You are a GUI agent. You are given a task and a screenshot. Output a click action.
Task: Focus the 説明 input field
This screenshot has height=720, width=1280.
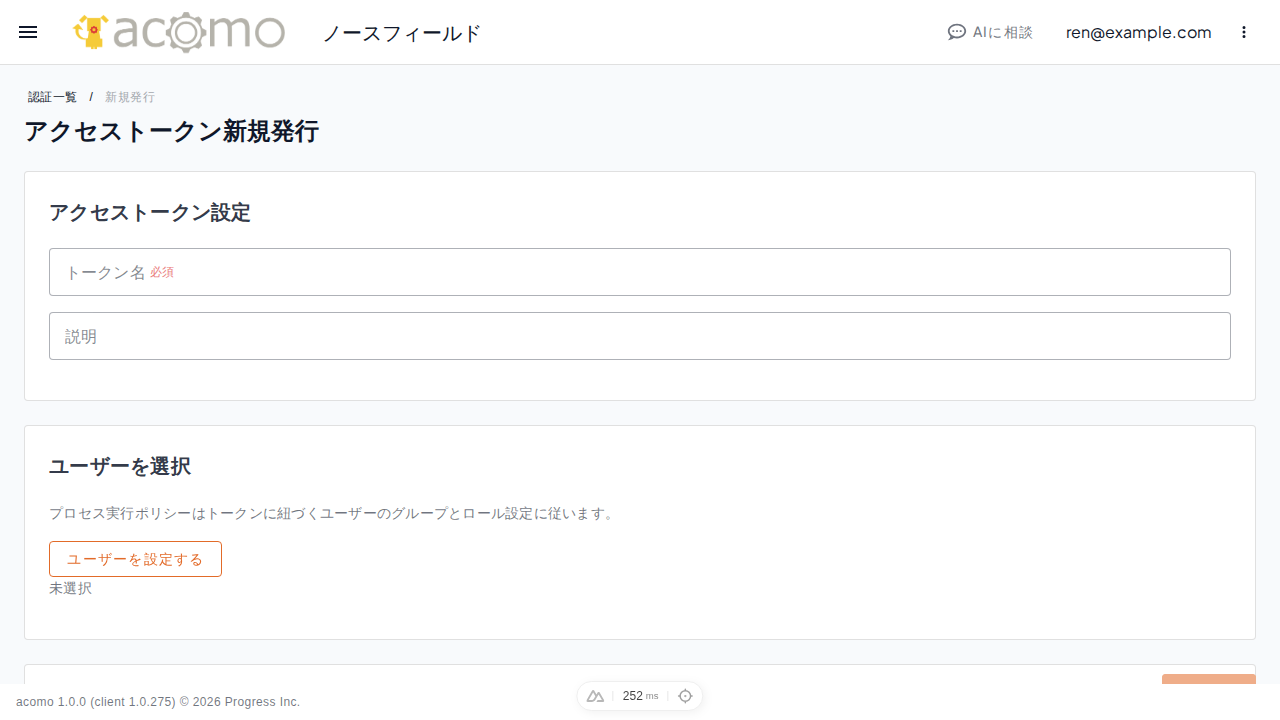640,336
